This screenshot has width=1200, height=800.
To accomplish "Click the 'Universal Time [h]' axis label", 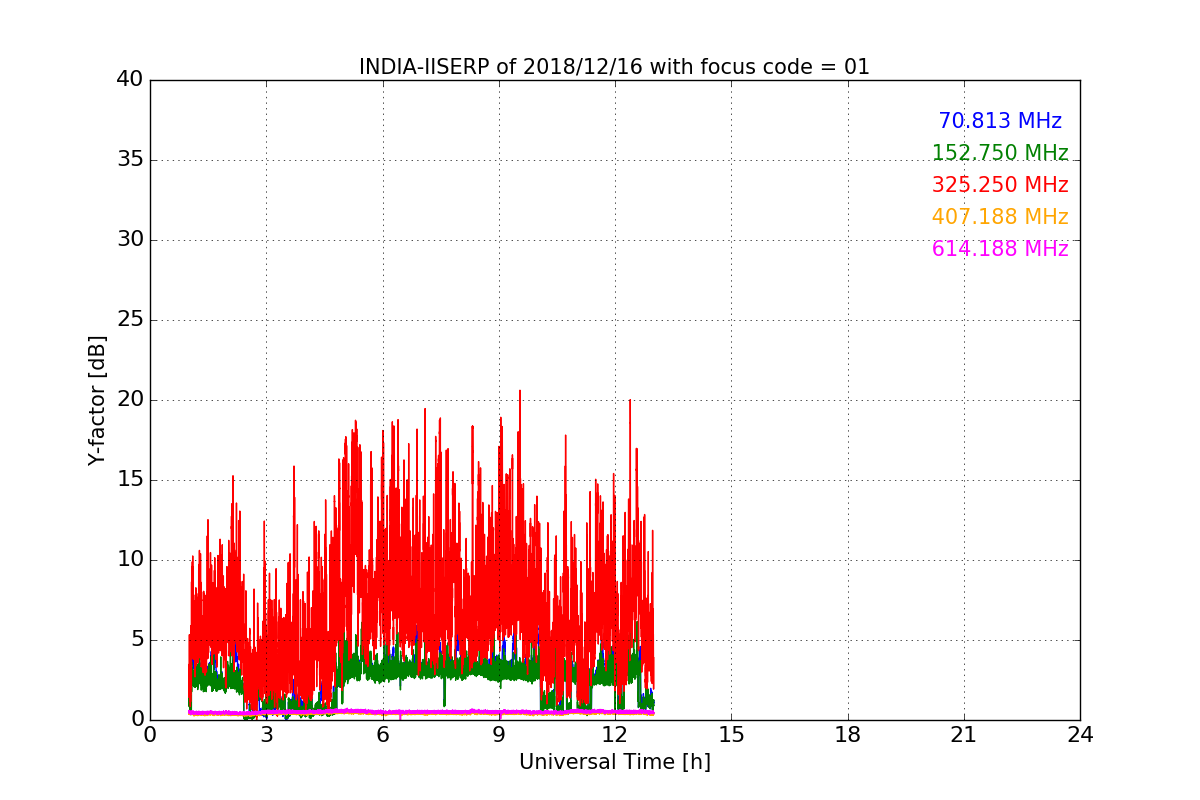I will tap(615, 762).
